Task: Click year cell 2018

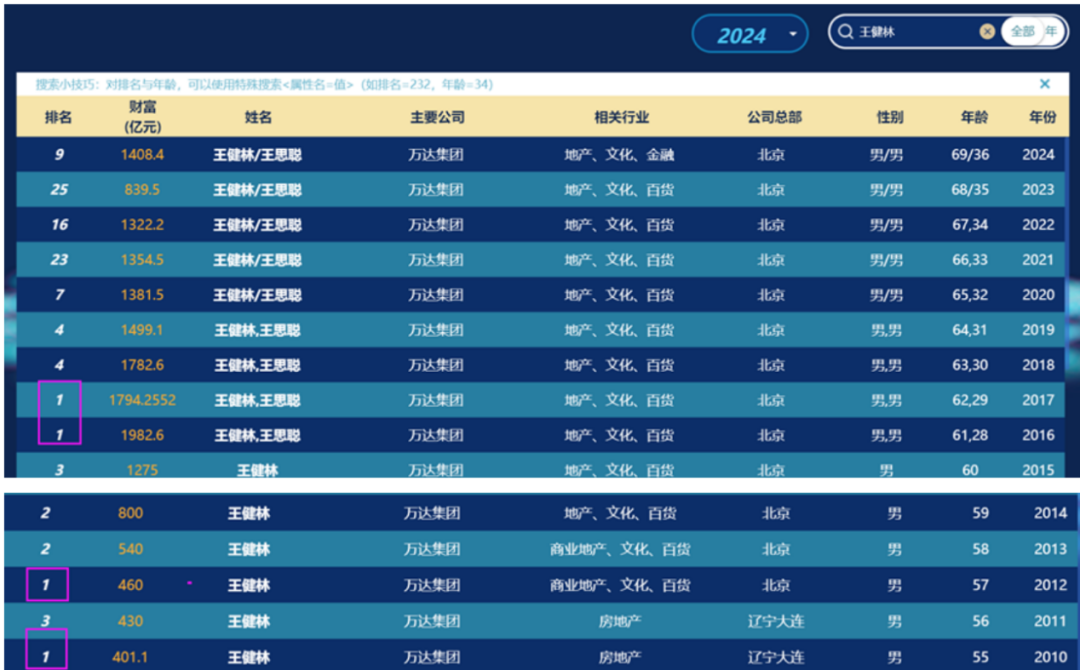Action: (x=1038, y=365)
